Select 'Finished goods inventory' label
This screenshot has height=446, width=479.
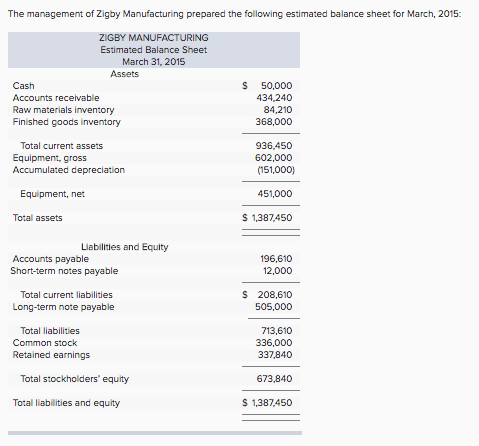coord(67,122)
